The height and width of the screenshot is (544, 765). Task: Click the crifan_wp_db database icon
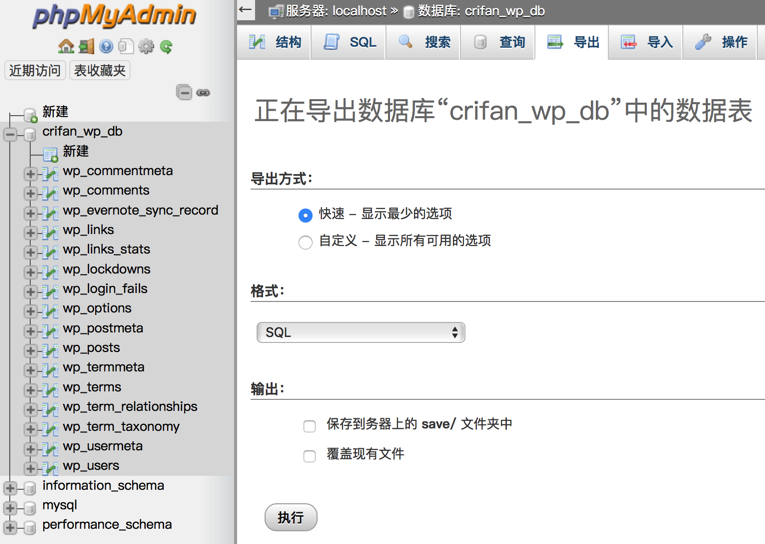[30, 134]
